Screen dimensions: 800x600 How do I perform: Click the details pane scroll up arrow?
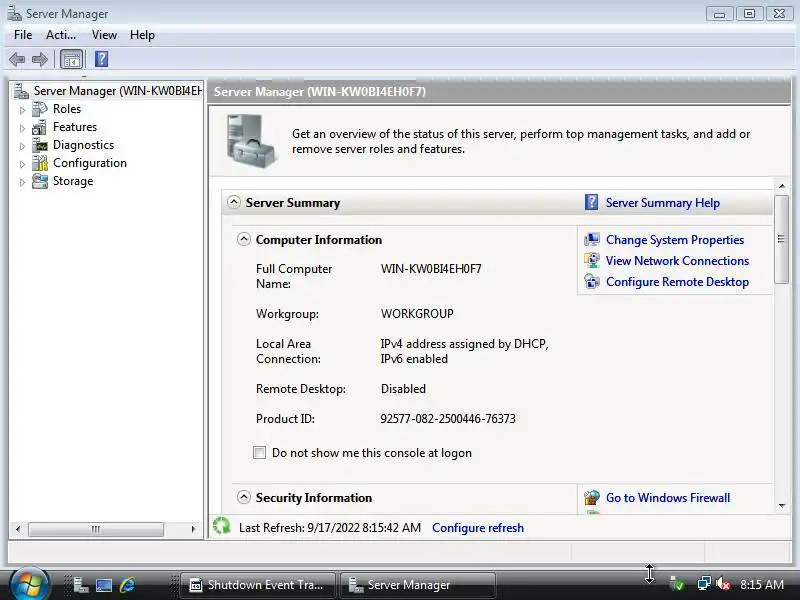click(782, 186)
